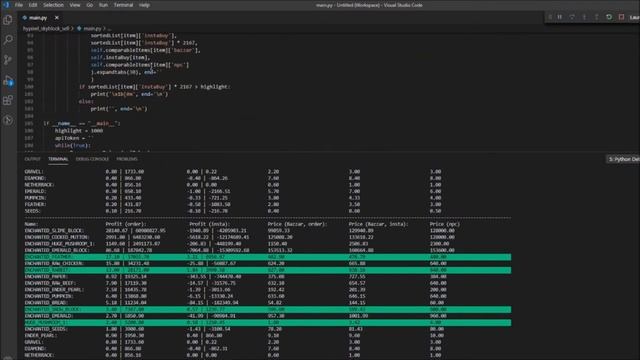640x360 pixels.
Task: Open the Search view in activity bar
Action: click(8, 40)
